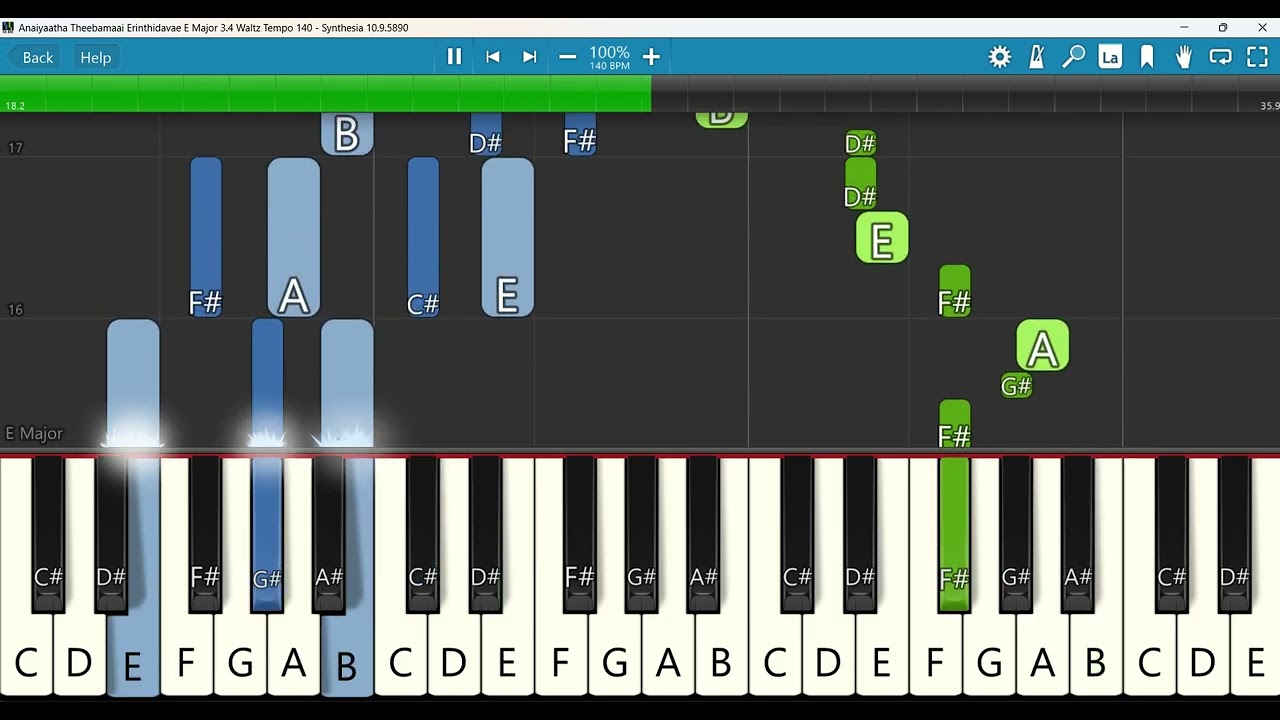The height and width of the screenshot is (720, 1280).
Task: Click the measure 16 marker
Action: [15, 310]
